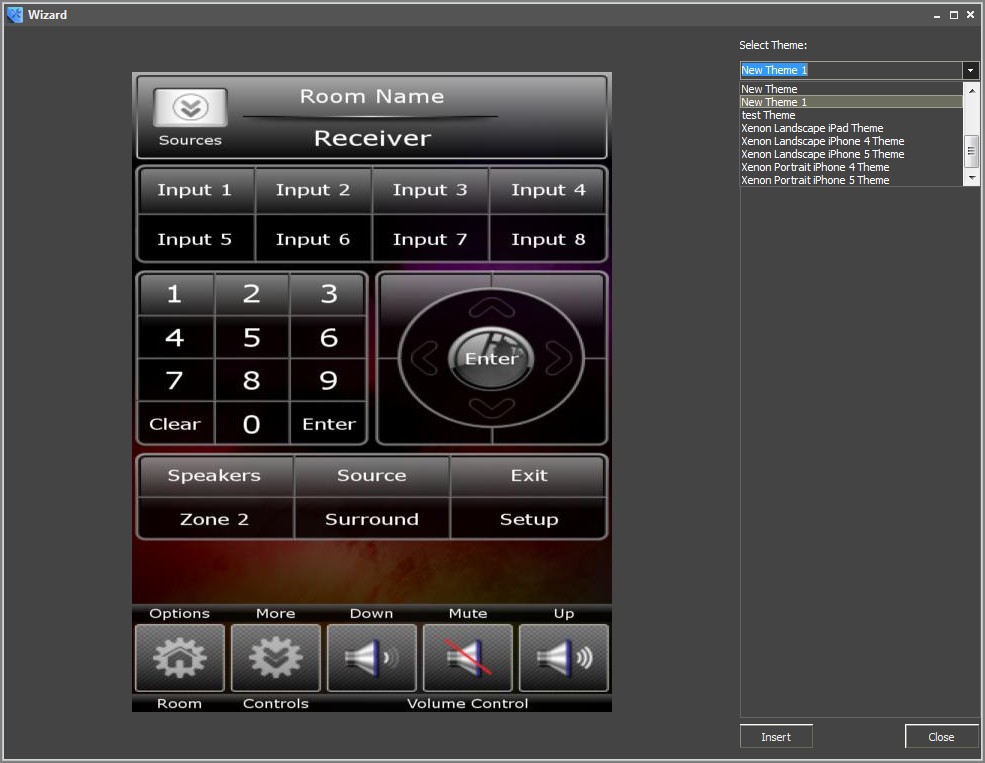Expand the Select Theme dropdown arrow
This screenshot has width=985, height=763.
pyautogui.click(x=970, y=71)
